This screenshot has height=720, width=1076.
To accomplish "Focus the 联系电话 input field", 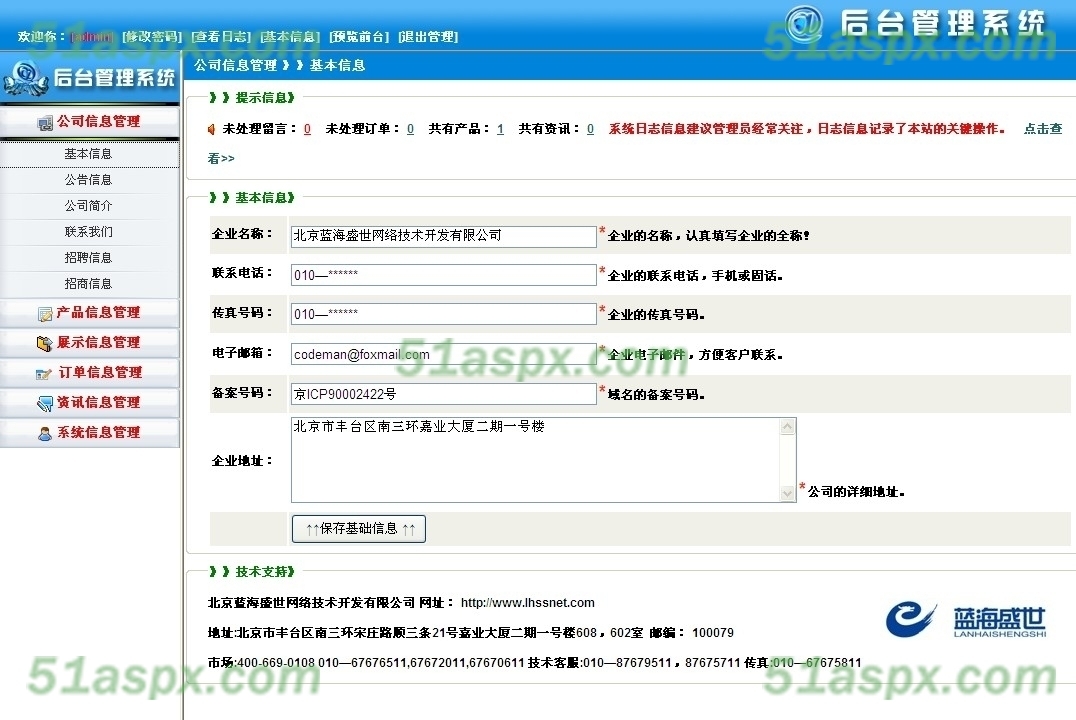I will pos(443,275).
